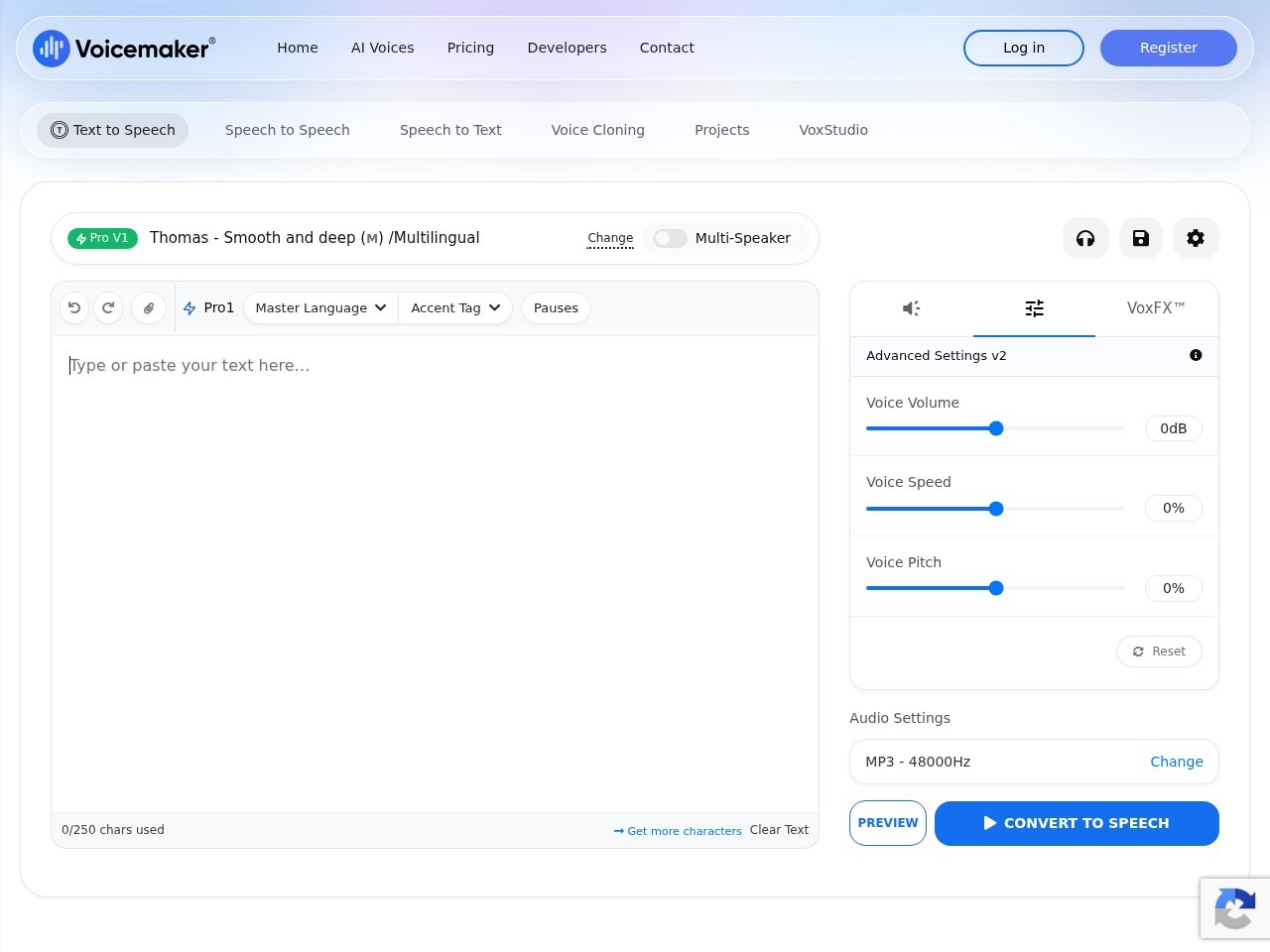Focus the text input area
The image size is (1270, 952).
point(435,574)
